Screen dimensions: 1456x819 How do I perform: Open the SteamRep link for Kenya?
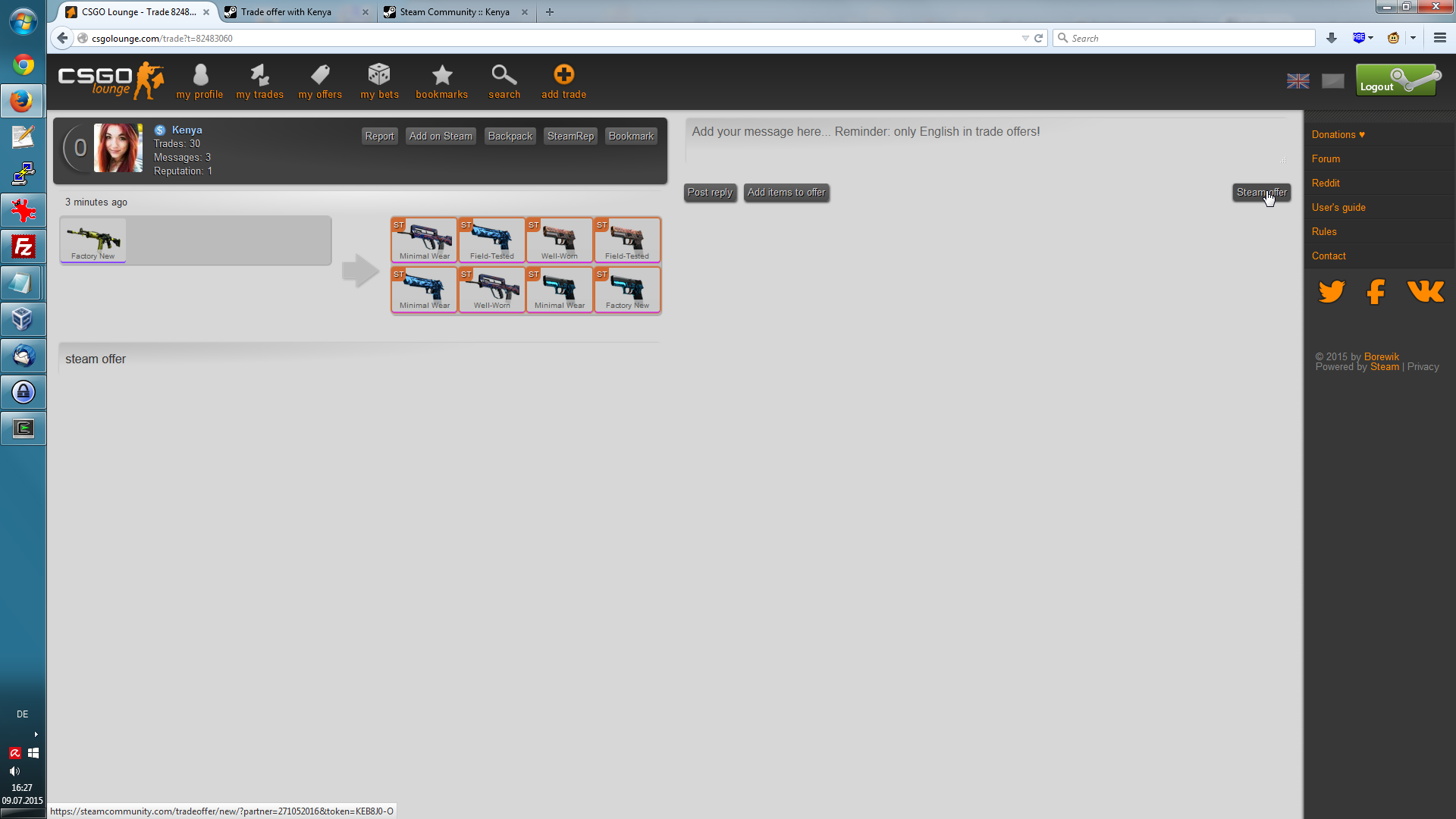pos(570,136)
